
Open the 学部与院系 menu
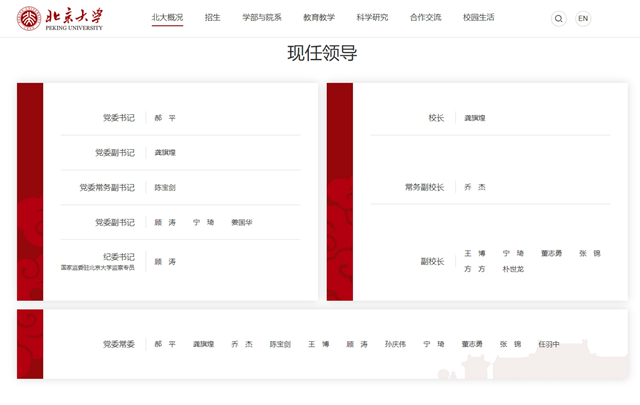tap(262, 18)
